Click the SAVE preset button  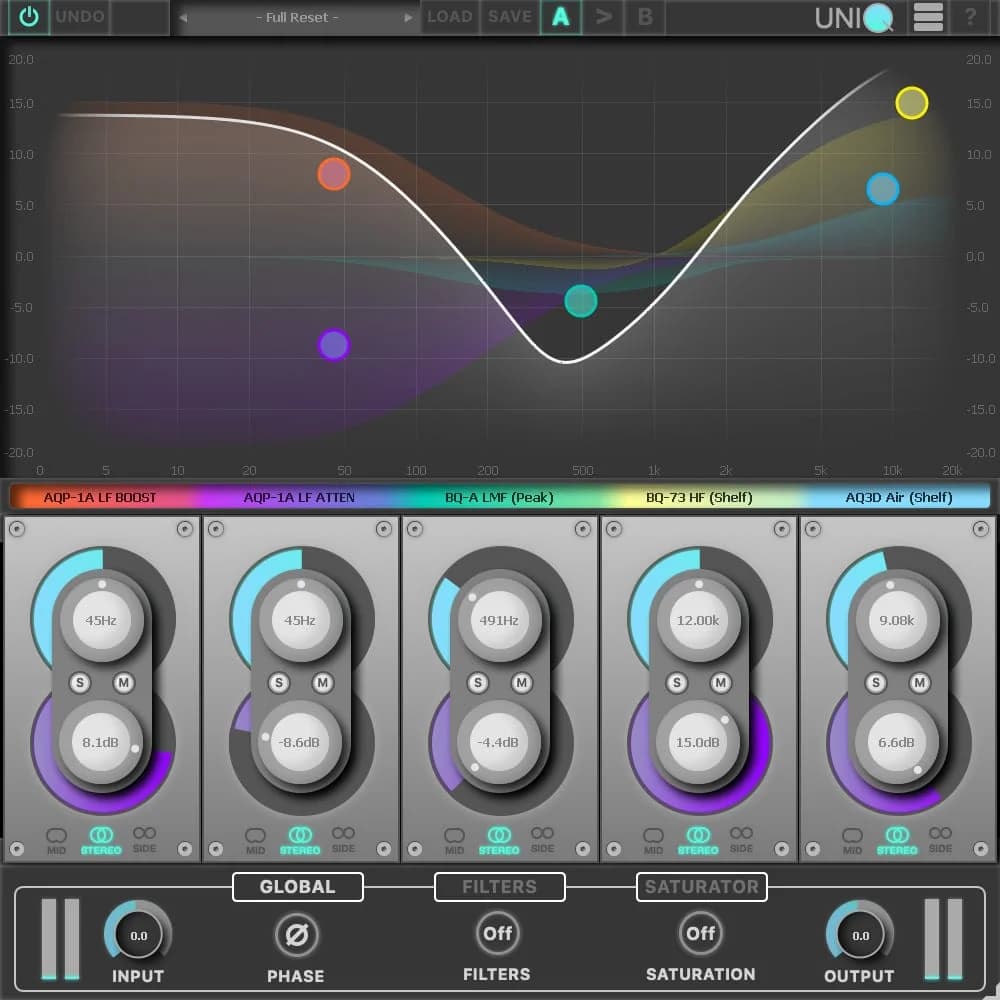[x=510, y=17]
